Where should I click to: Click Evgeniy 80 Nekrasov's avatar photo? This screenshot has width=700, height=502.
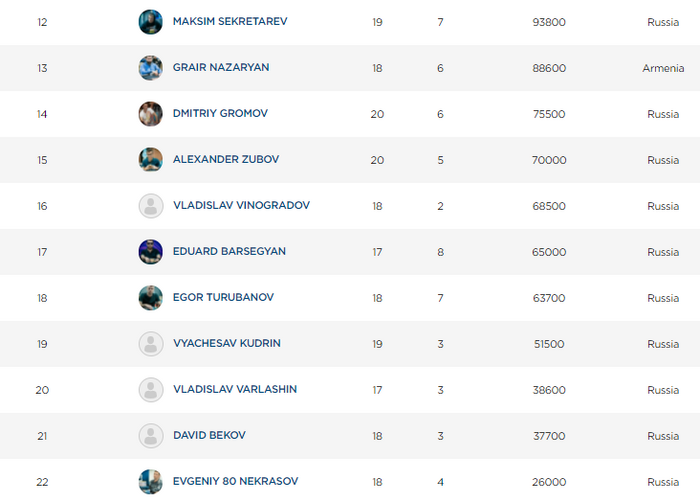click(150, 481)
